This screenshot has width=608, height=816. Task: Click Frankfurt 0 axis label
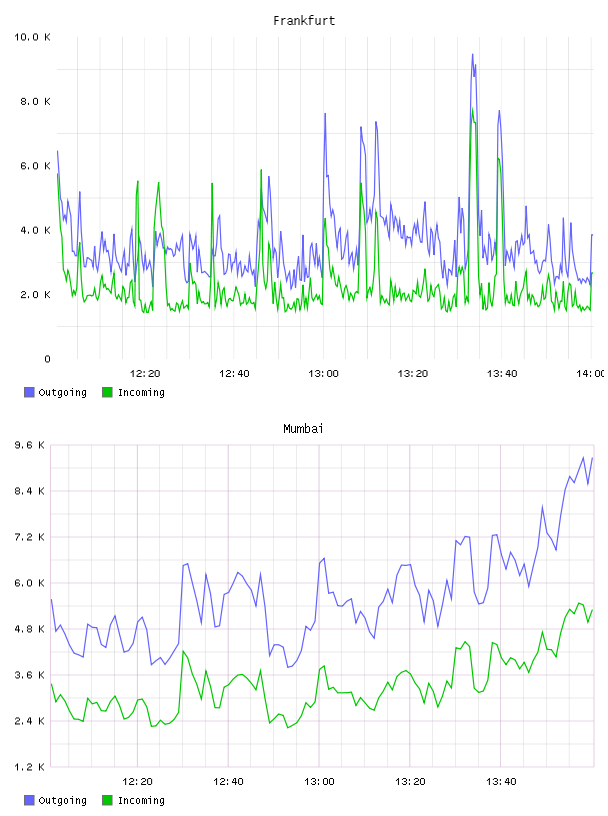[x=47, y=359]
